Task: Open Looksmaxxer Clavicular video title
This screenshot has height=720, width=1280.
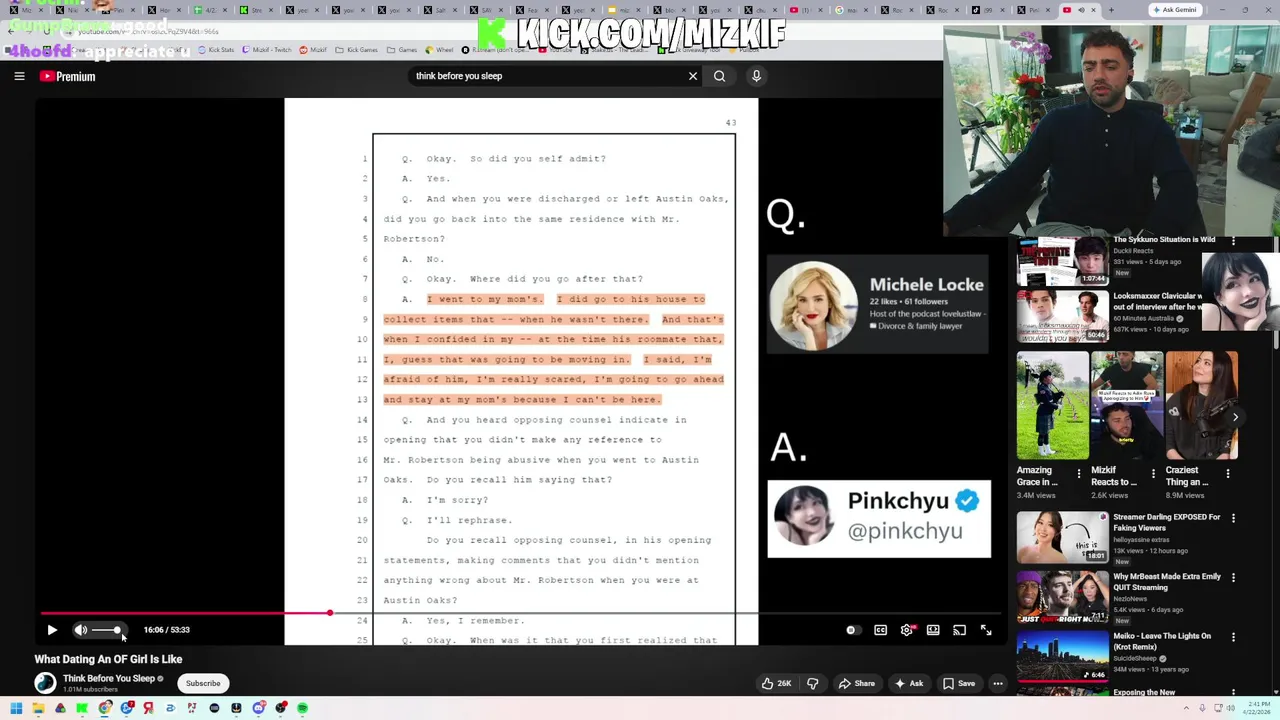Action: click(x=1156, y=301)
